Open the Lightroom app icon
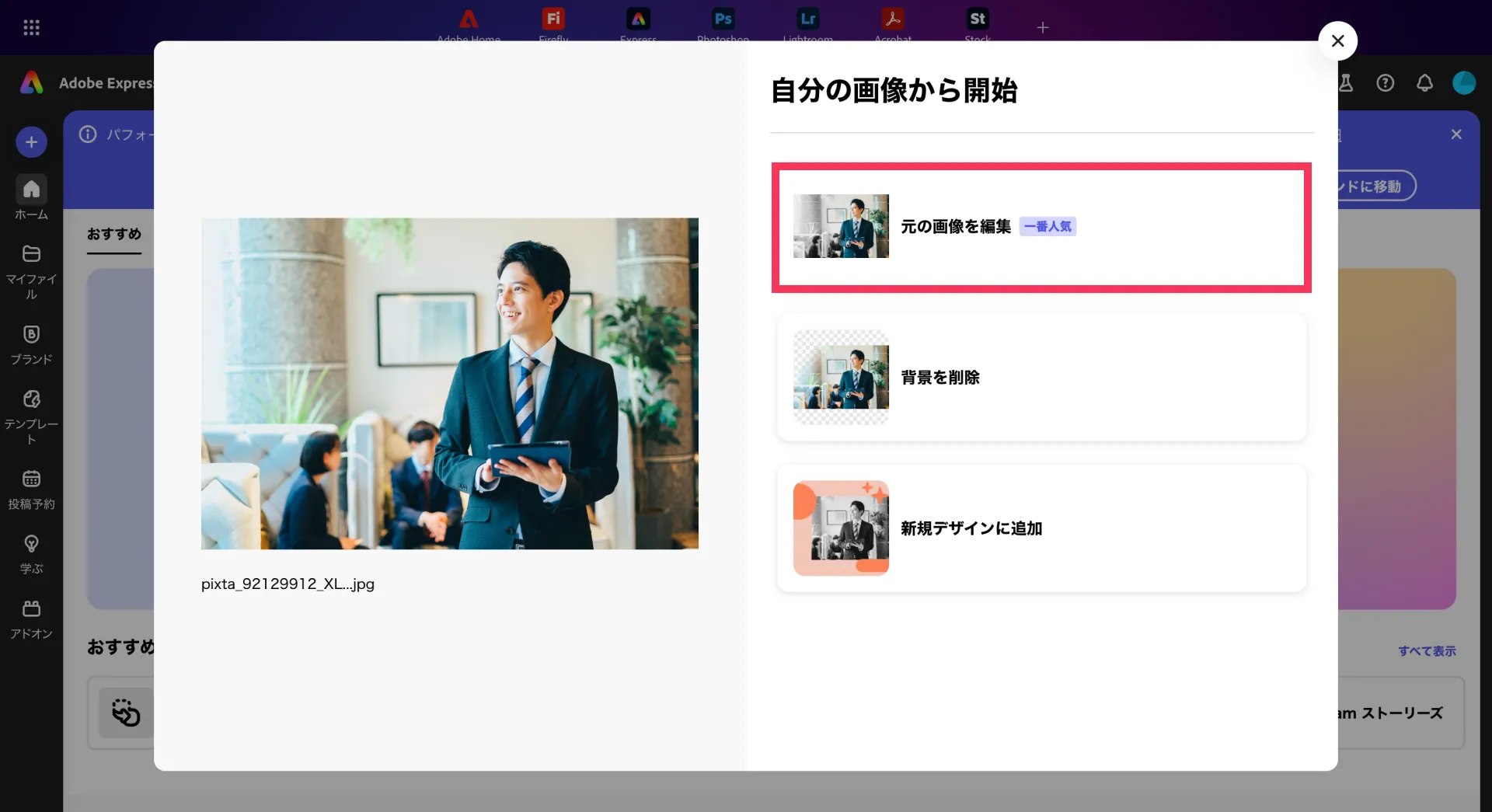 coord(807,19)
